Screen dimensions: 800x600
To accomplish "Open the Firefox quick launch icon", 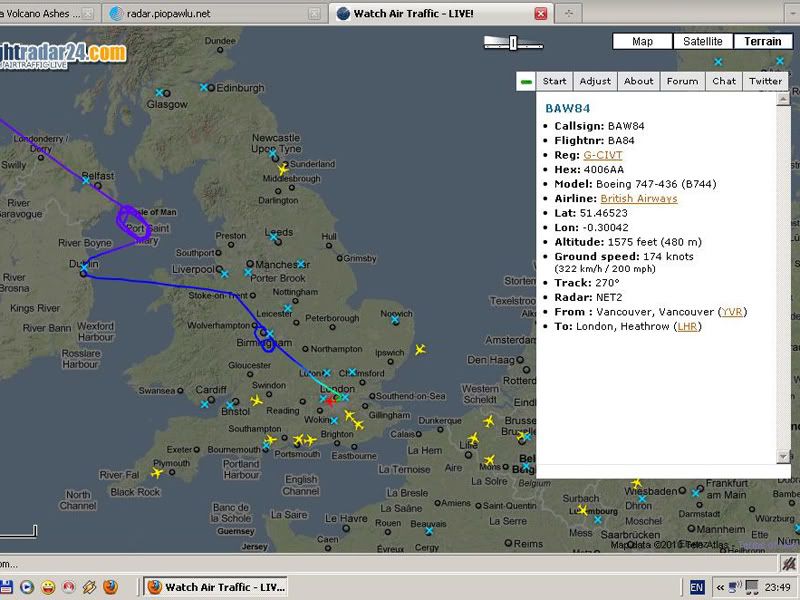I will (110, 587).
